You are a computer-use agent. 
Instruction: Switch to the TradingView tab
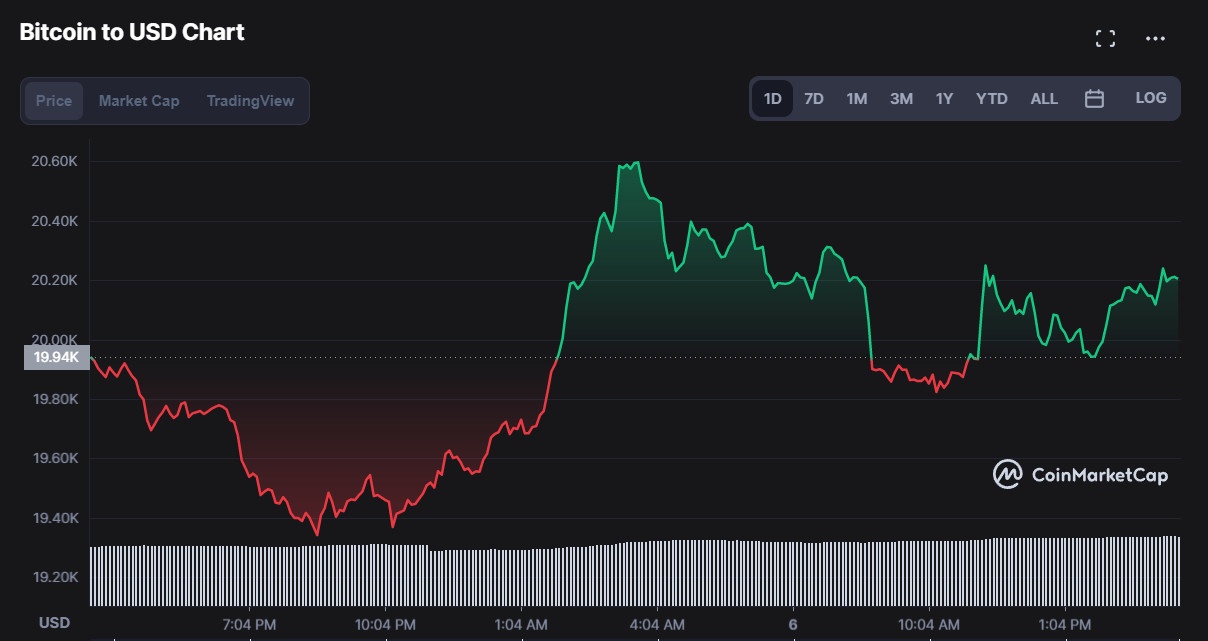point(250,100)
